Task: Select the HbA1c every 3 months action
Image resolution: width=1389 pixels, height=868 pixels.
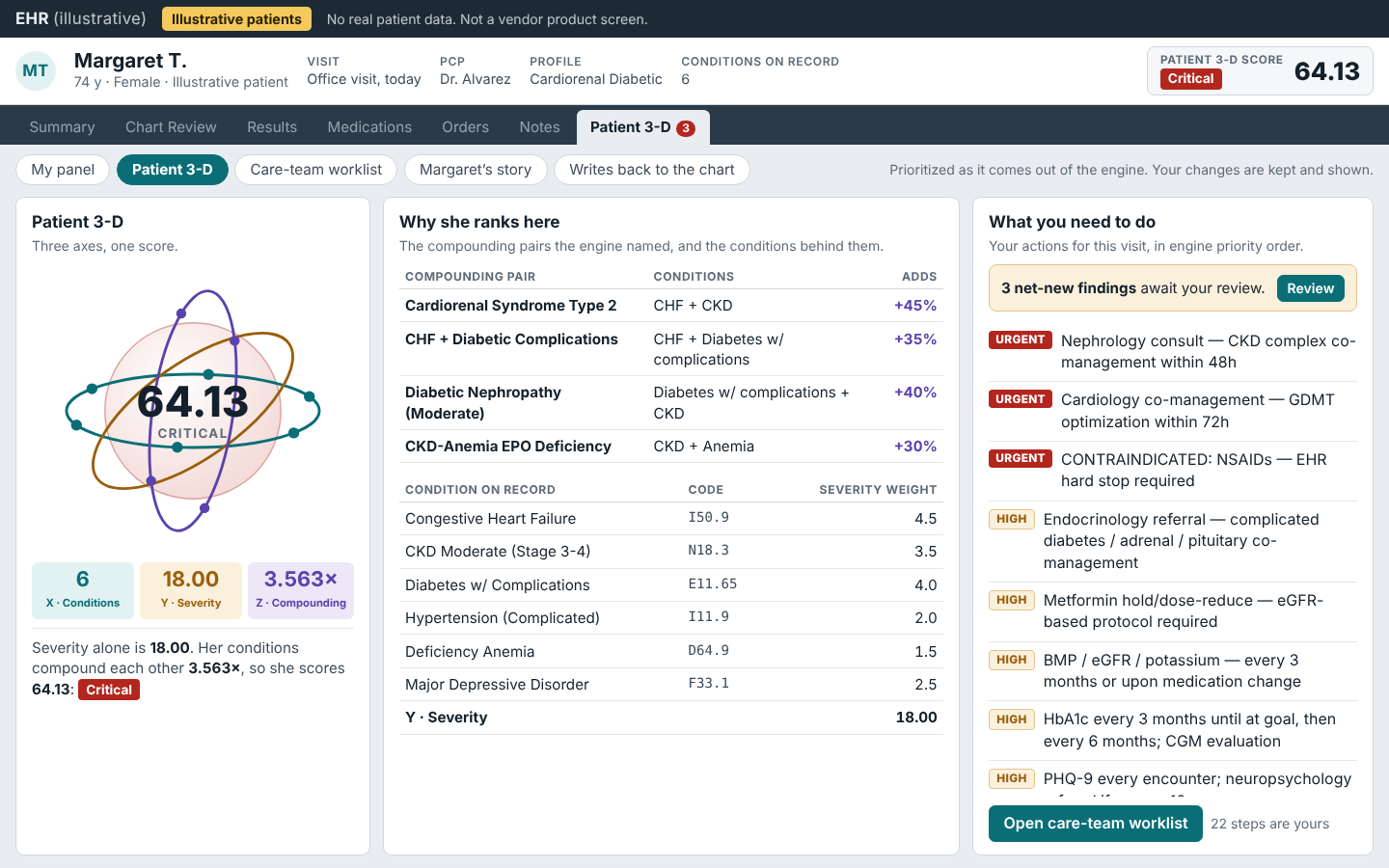Action: [1173, 730]
